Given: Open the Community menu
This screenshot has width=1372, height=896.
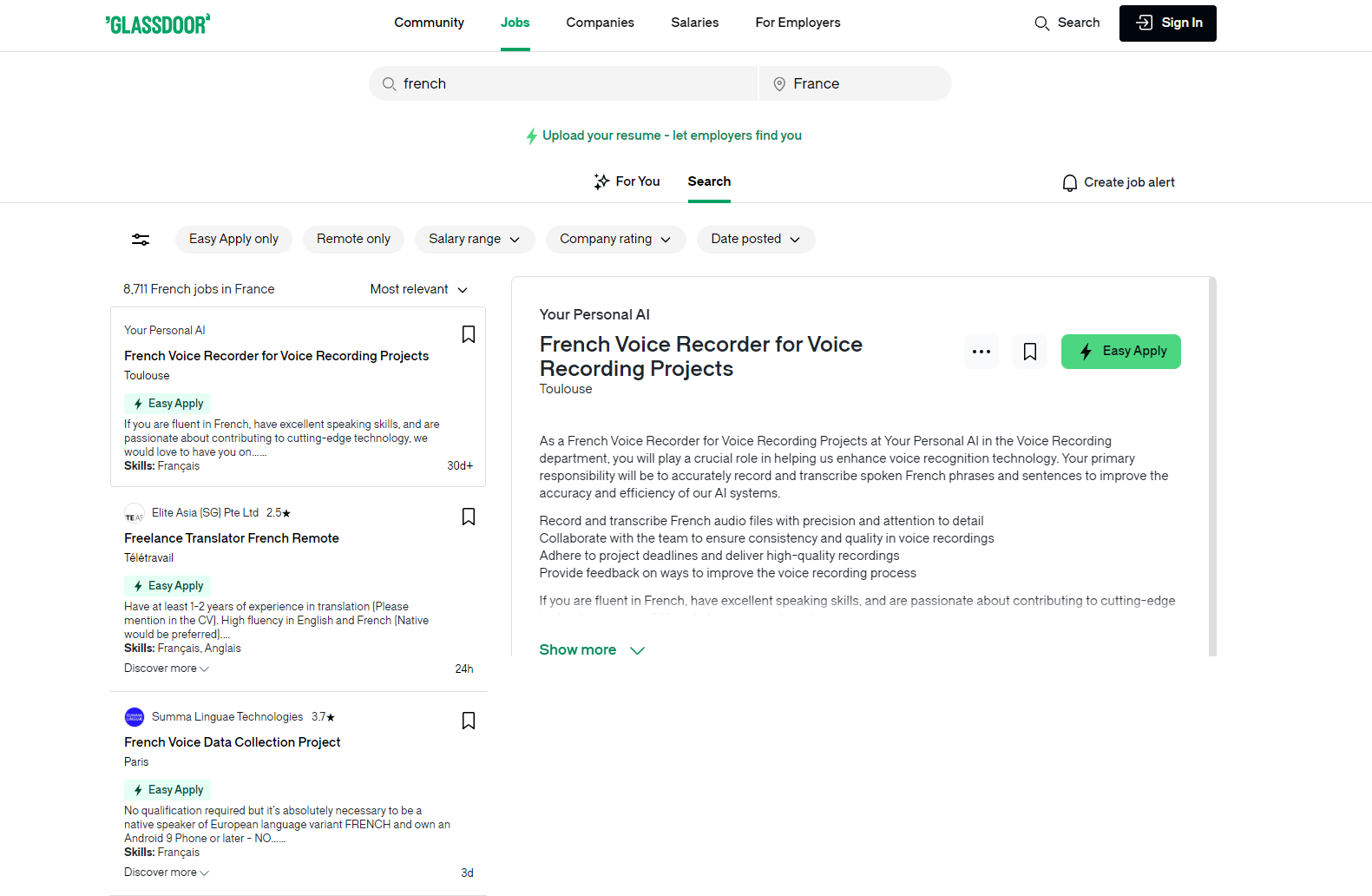Looking at the screenshot, I should (x=429, y=23).
